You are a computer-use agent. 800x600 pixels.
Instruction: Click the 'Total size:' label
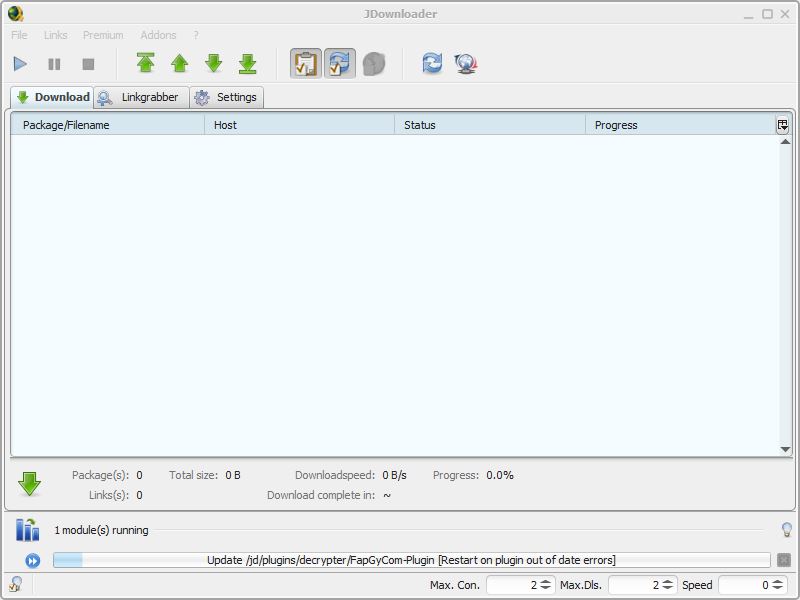click(x=194, y=476)
